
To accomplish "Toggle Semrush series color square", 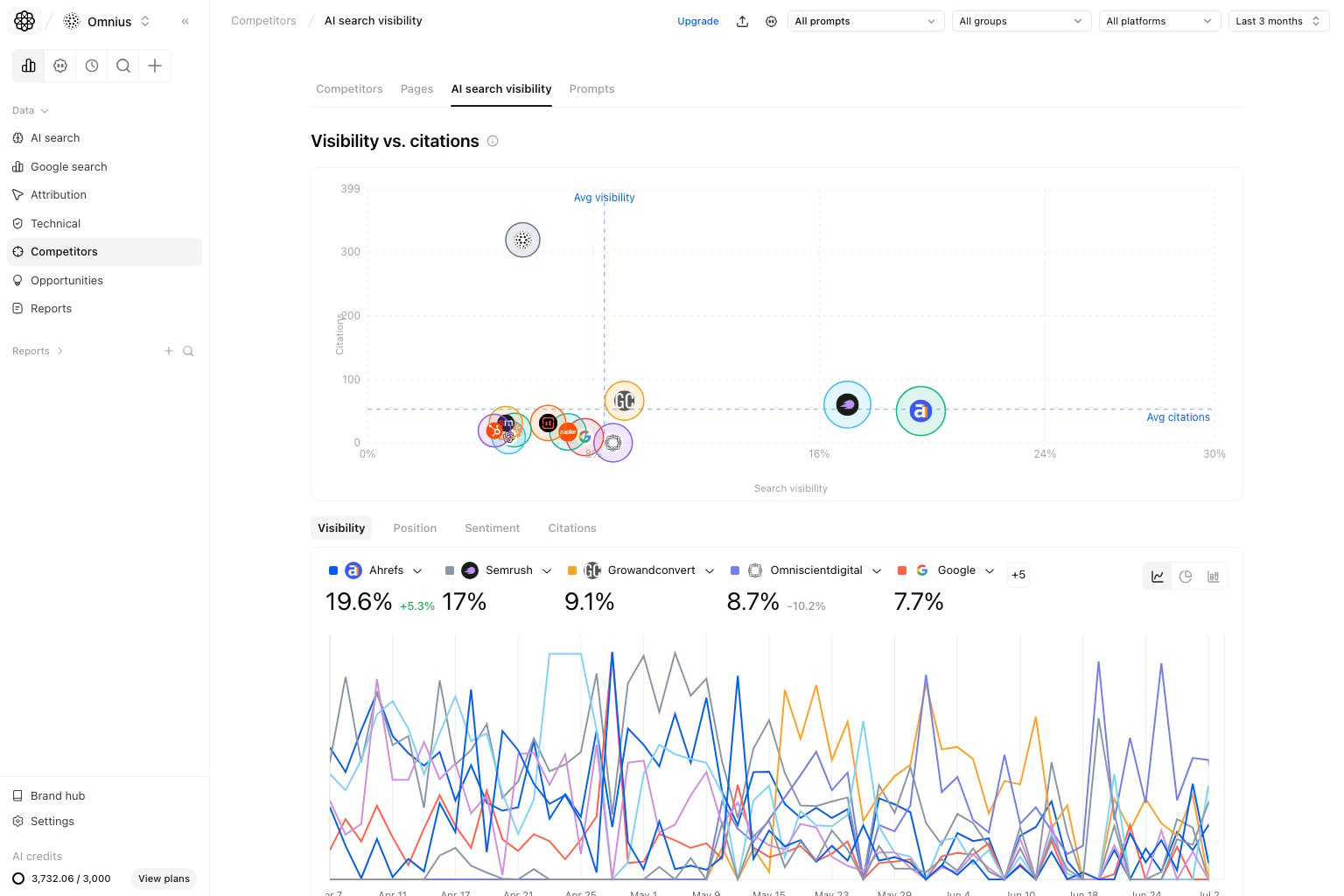I will pyautogui.click(x=450, y=570).
